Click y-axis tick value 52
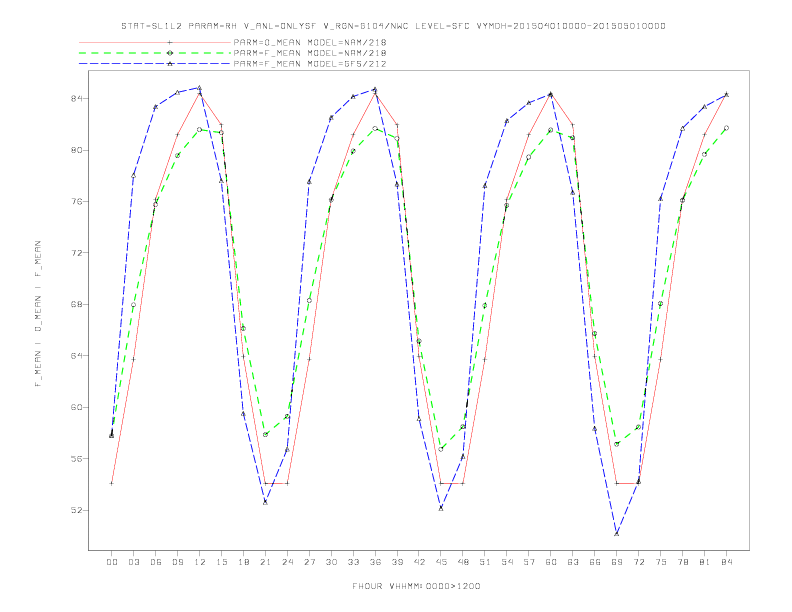This screenshot has width=792, height=612. pyautogui.click(x=77, y=510)
